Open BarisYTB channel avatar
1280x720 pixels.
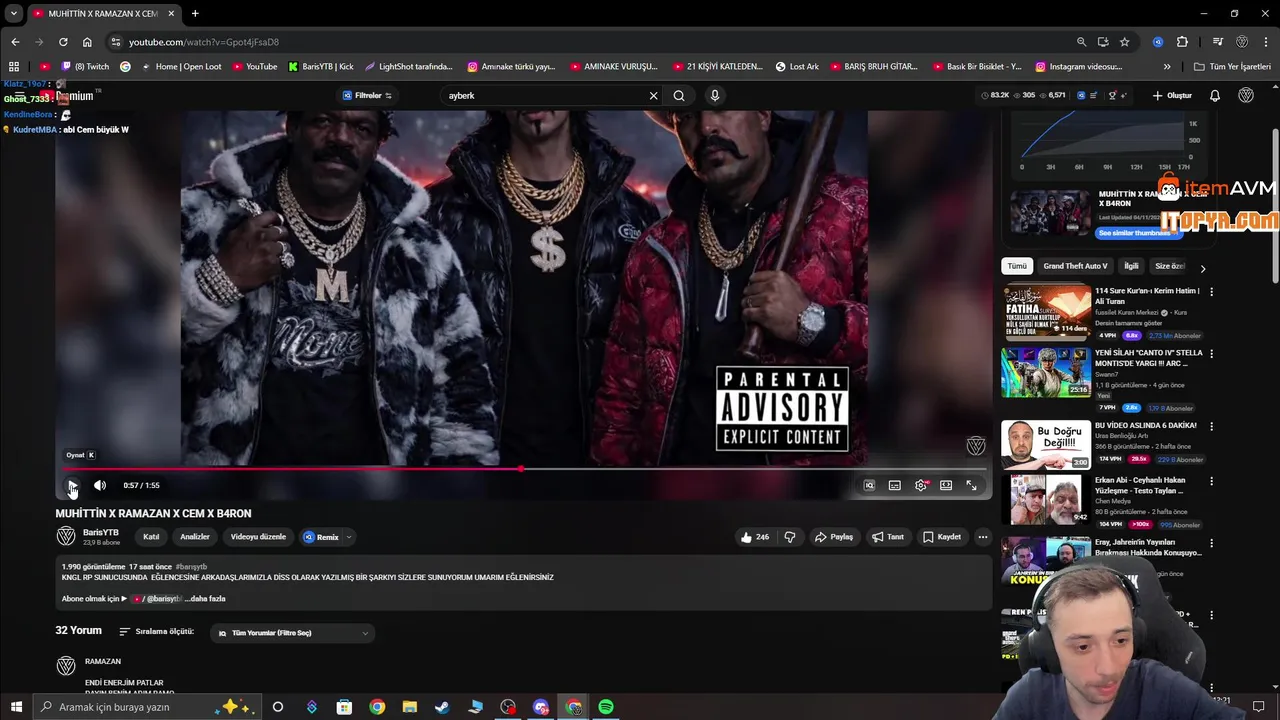pos(66,536)
